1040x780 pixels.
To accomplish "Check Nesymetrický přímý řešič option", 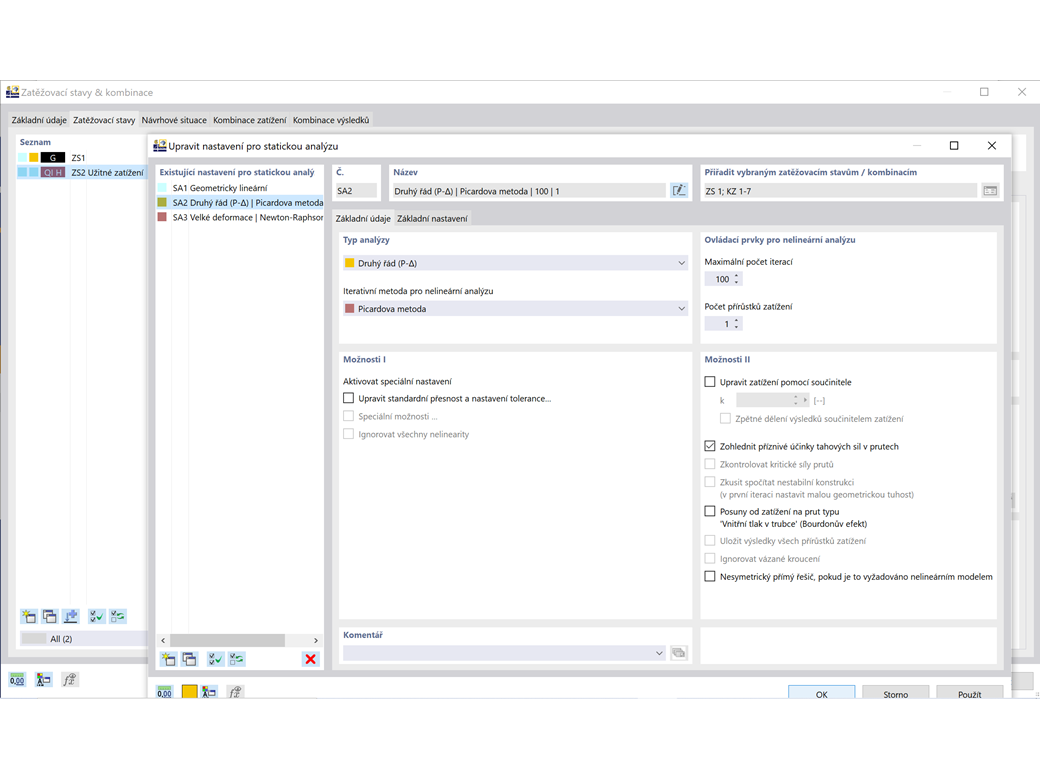I will (x=710, y=576).
